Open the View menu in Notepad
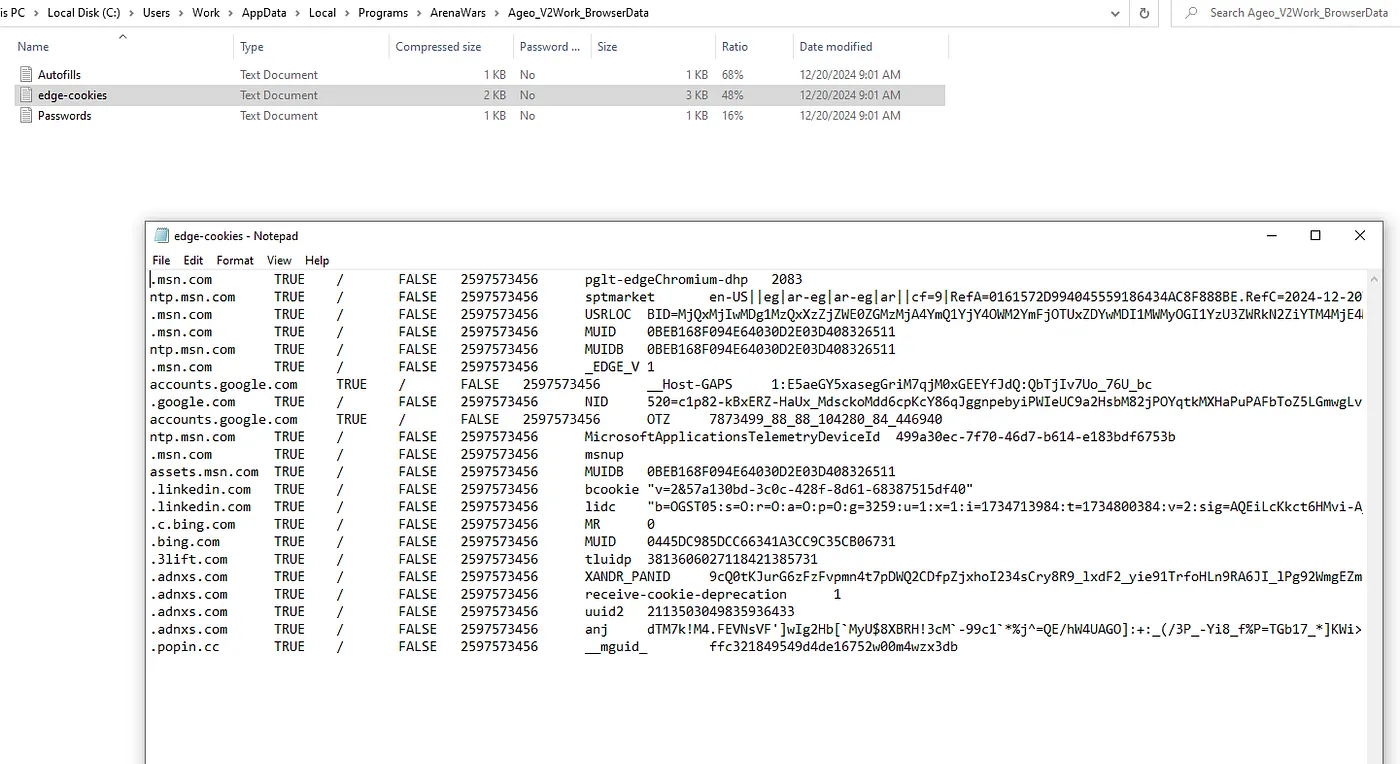This screenshot has width=1400, height=764. point(279,260)
